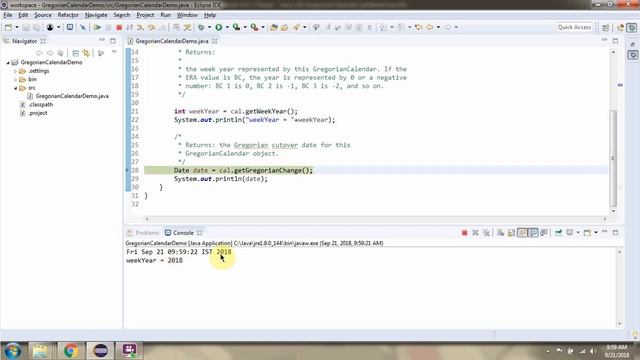Toggle Show Console on Standard Out change

[533, 233]
